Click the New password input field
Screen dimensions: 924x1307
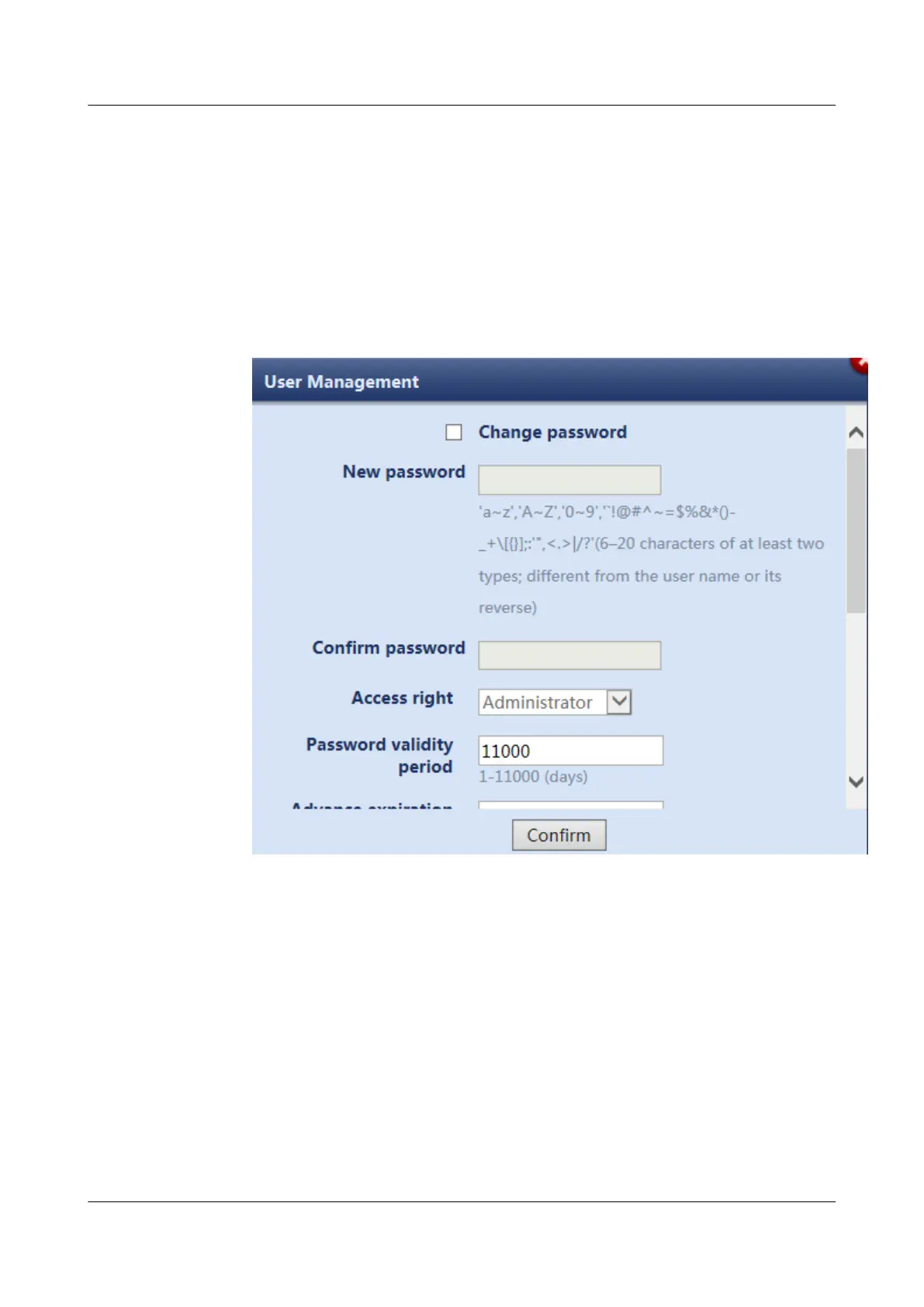tap(569, 480)
